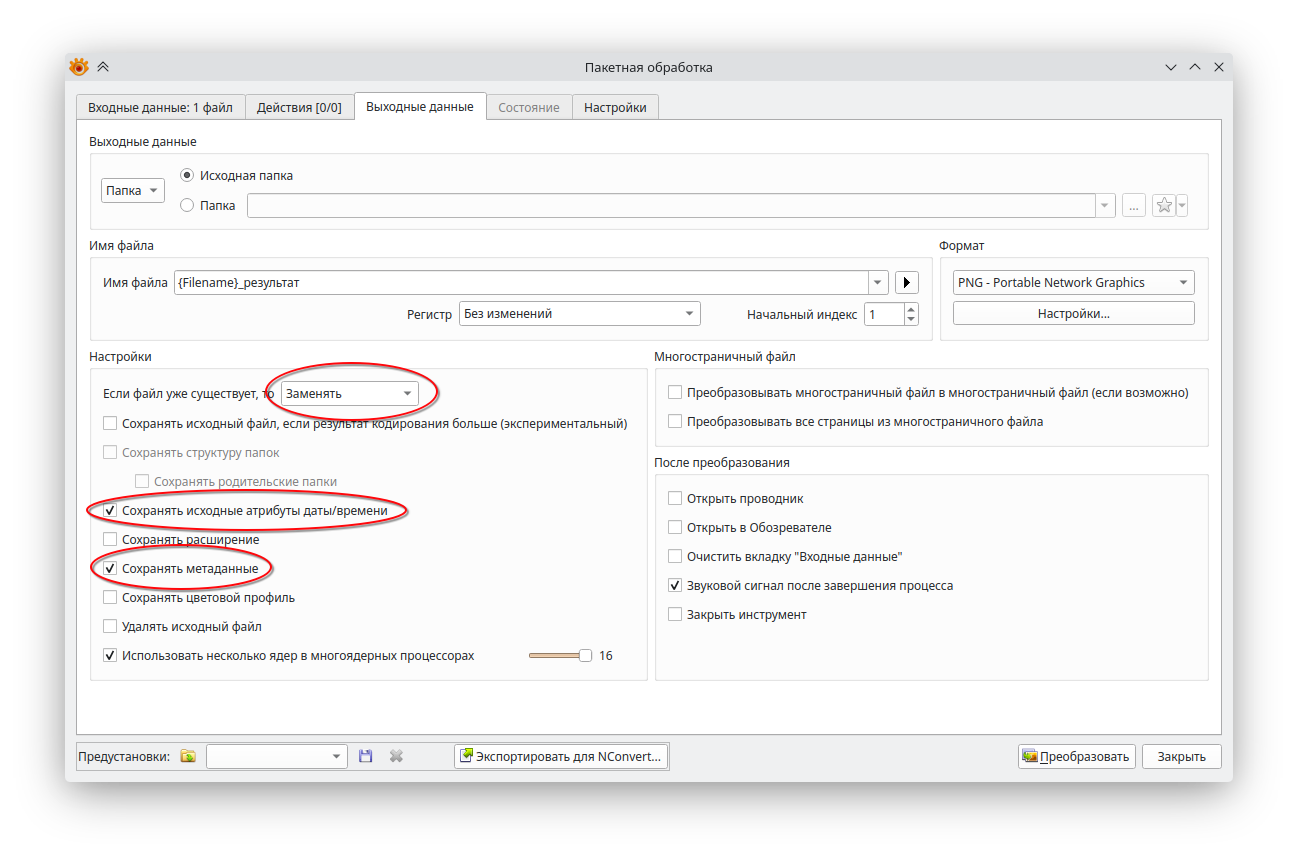Image resolution: width=1298 pixels, height=859 pixels.
Task: Click the Настройки... format settings button
Action: click(x=1074, y=313)
